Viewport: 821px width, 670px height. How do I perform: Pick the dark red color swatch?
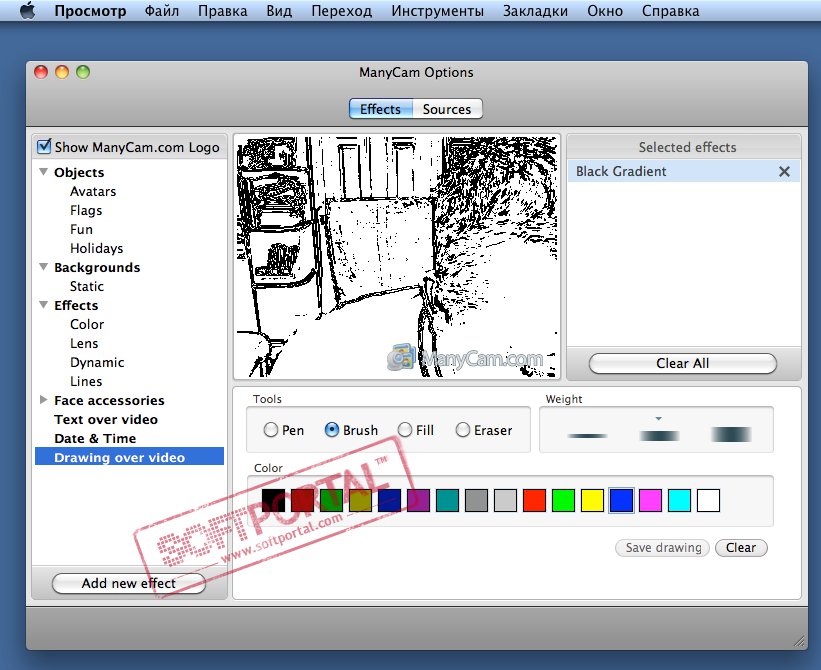pos(302,500)
